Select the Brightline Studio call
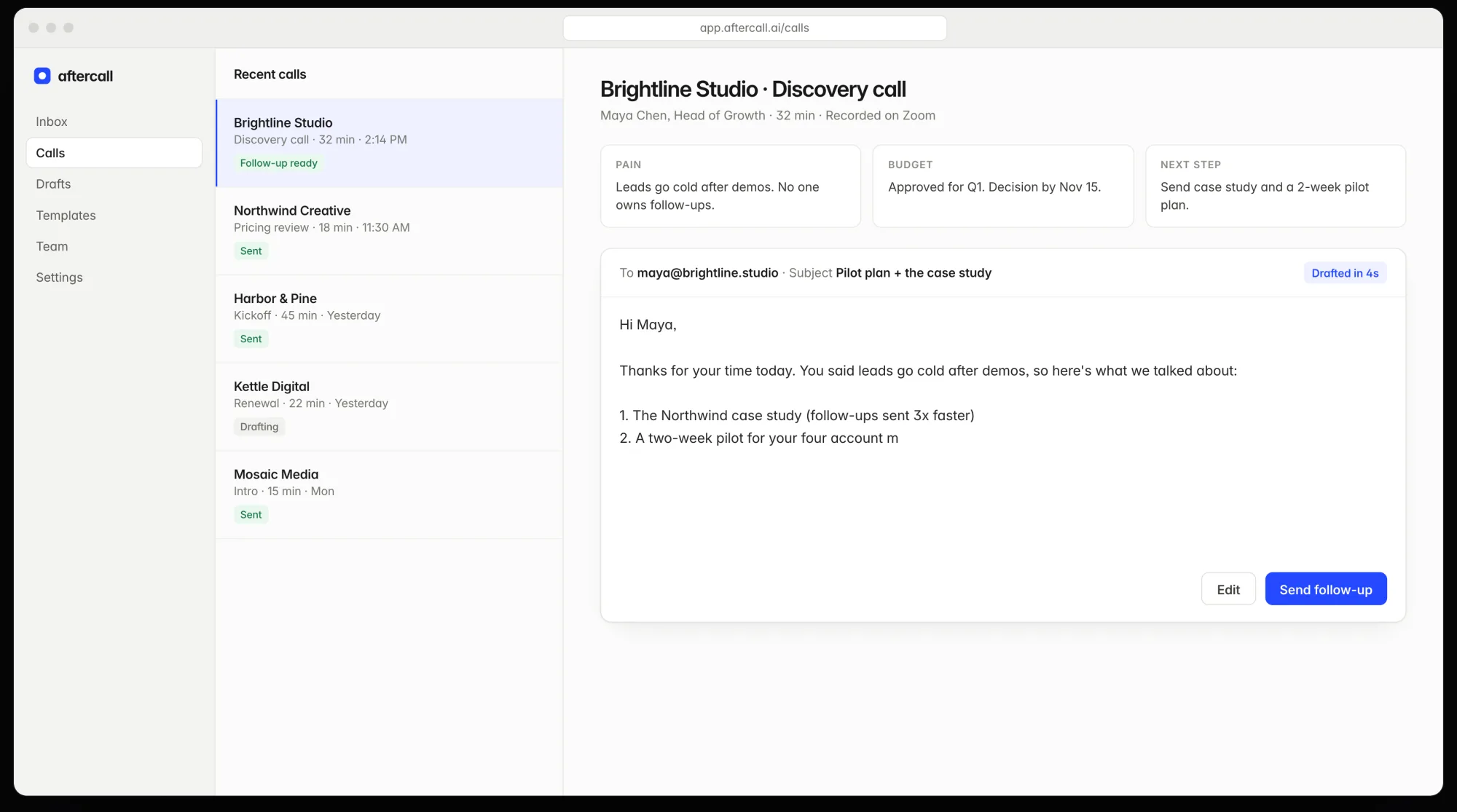This screenshot has width=1457, height=812. pyautogui.click(x=389, y=143)
